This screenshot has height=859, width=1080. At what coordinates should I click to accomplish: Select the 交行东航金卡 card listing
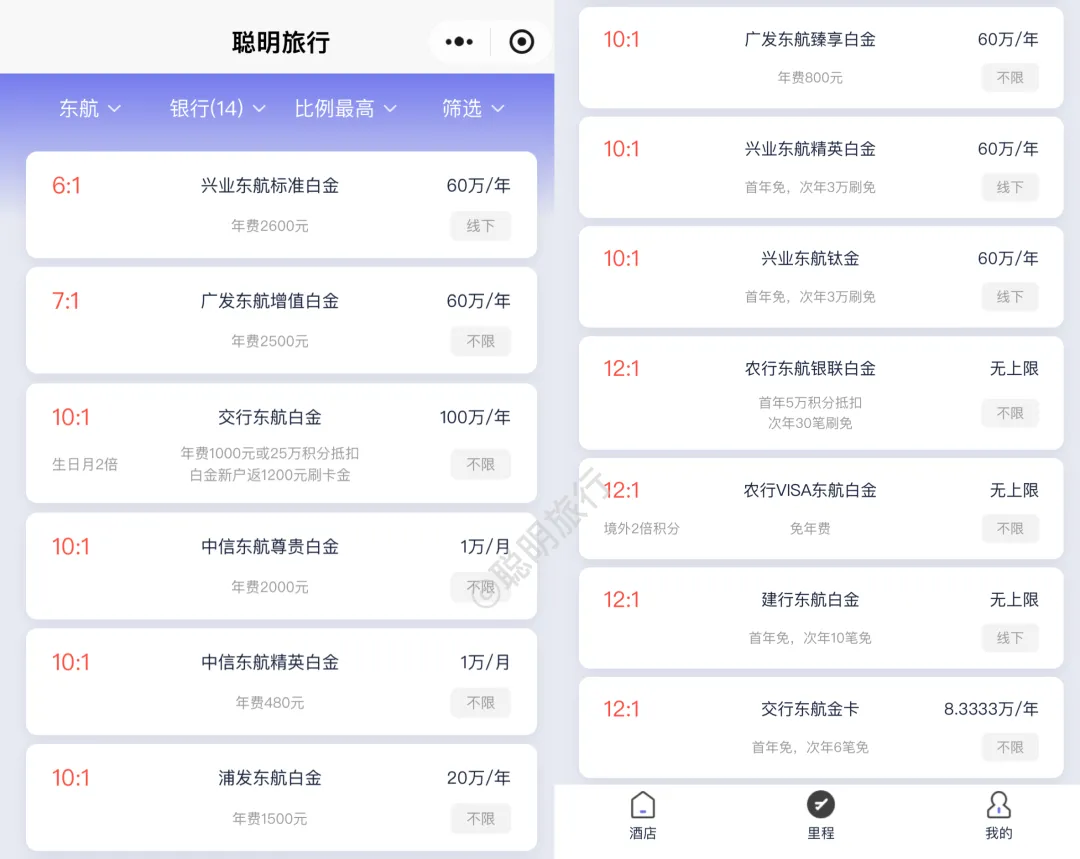click(810, 709)
